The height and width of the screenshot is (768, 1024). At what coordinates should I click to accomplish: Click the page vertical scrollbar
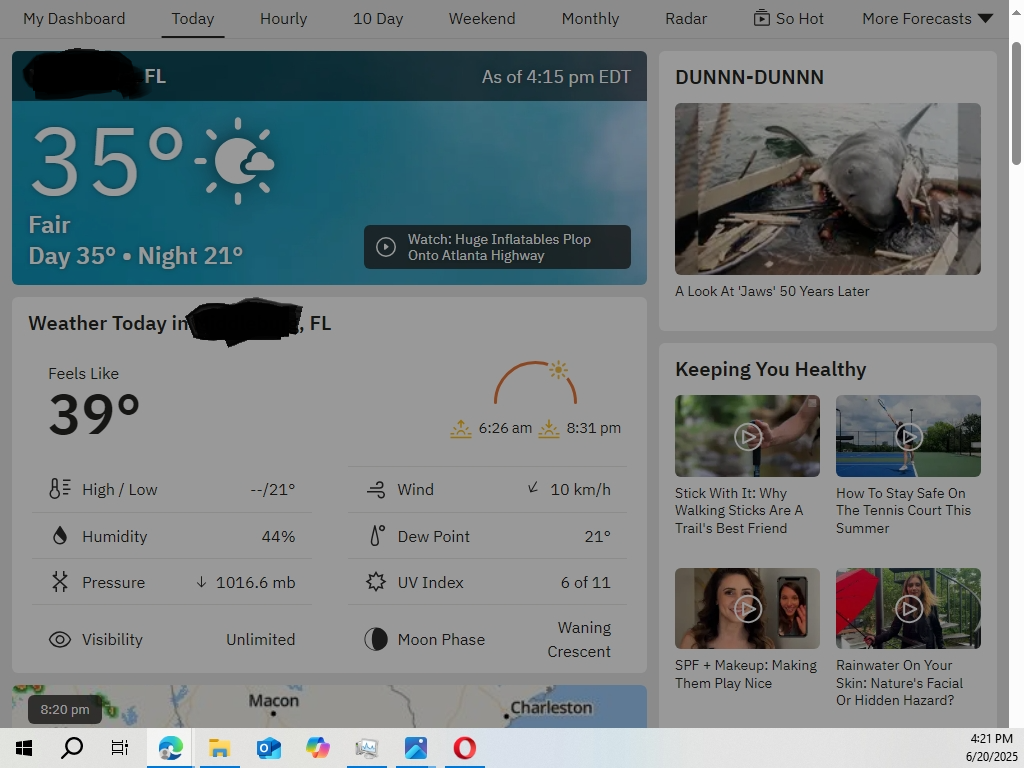(1016, 103)
